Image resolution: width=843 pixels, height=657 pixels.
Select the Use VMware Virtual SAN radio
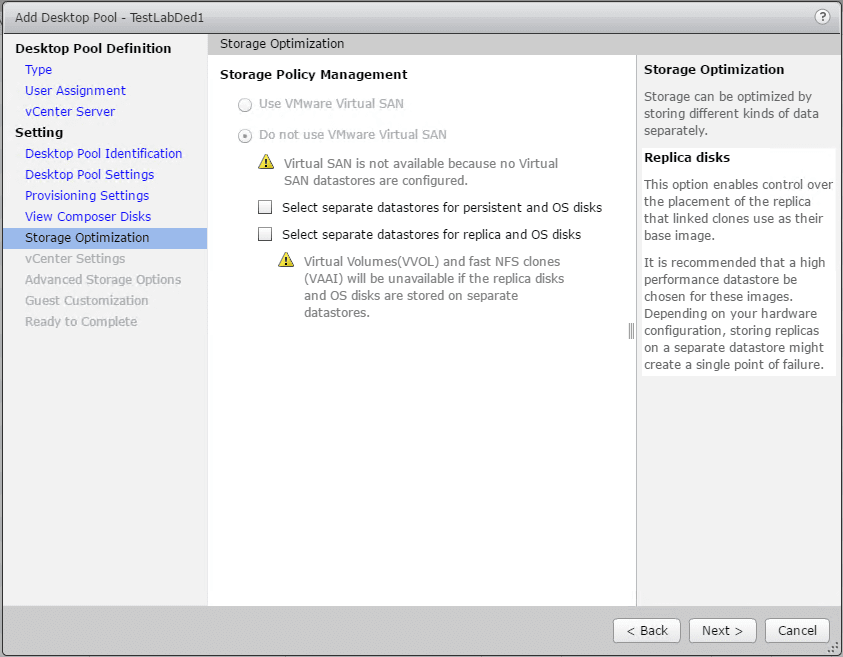pyautogui.click(x=245, y=104)
